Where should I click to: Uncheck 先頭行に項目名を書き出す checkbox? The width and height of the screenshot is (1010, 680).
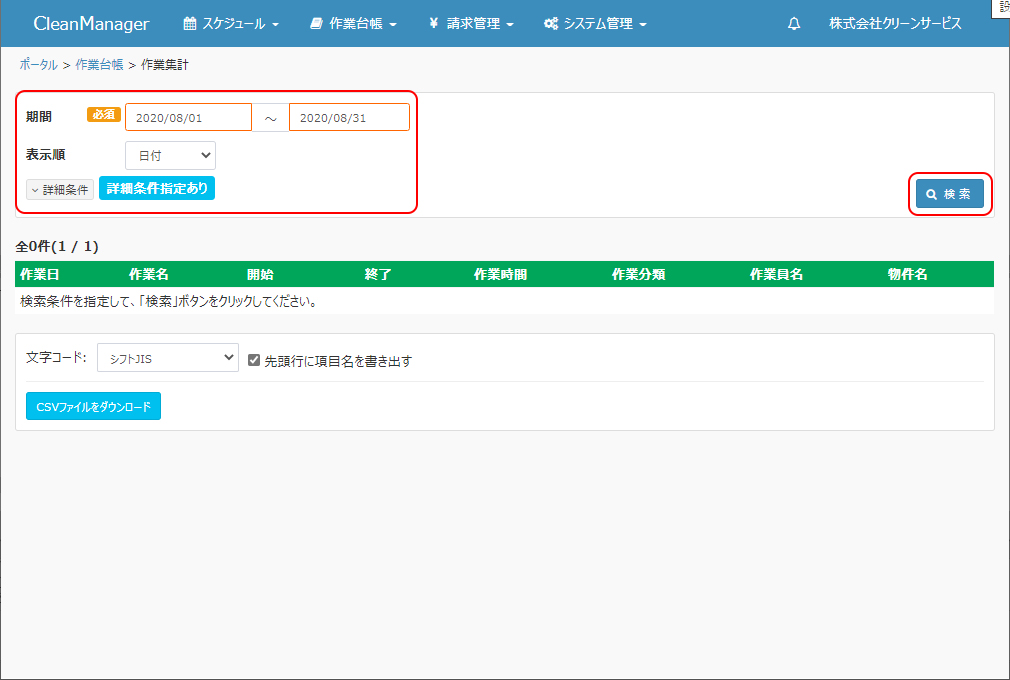tap(254, 360)
